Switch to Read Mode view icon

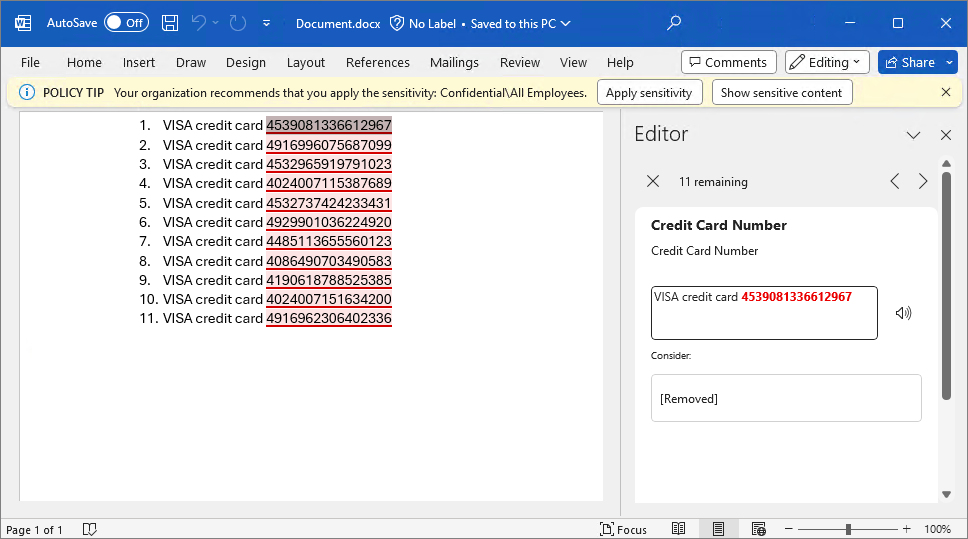[x=678, y=529]
